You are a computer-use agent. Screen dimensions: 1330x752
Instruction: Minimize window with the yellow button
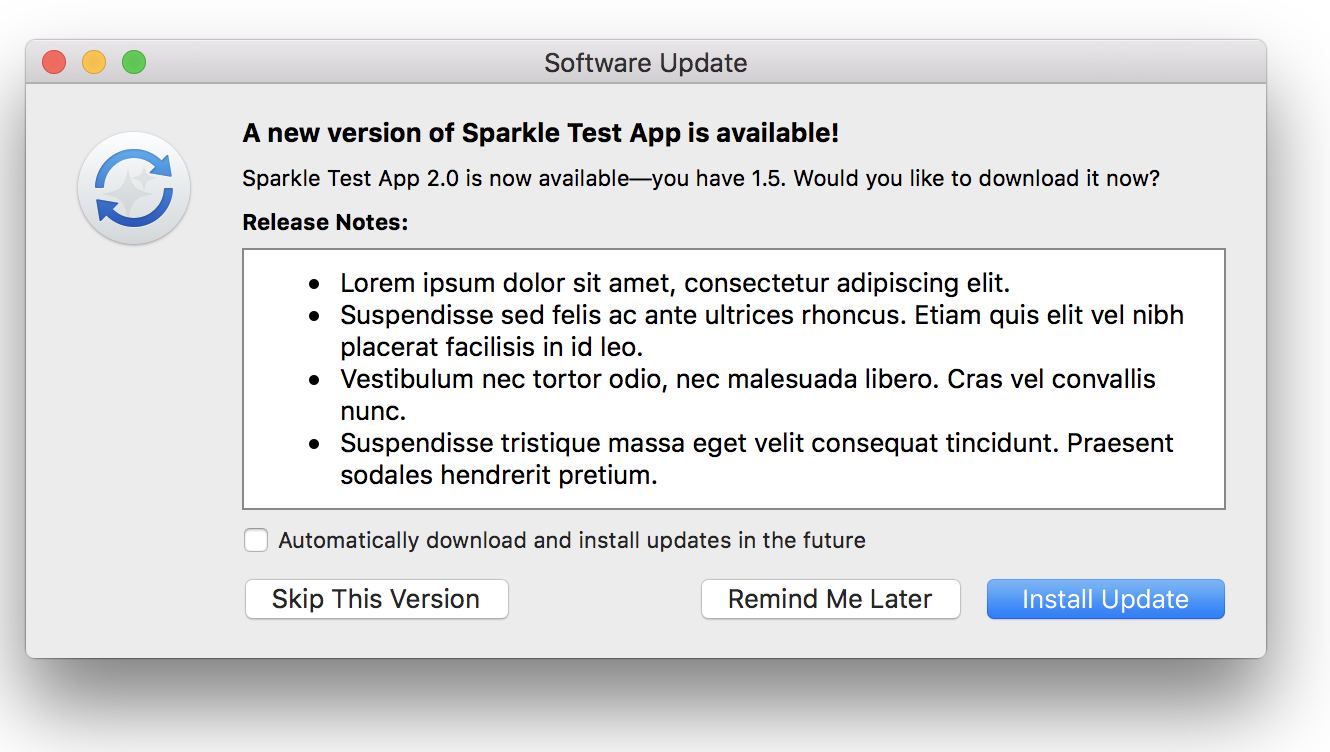[94, 62]
